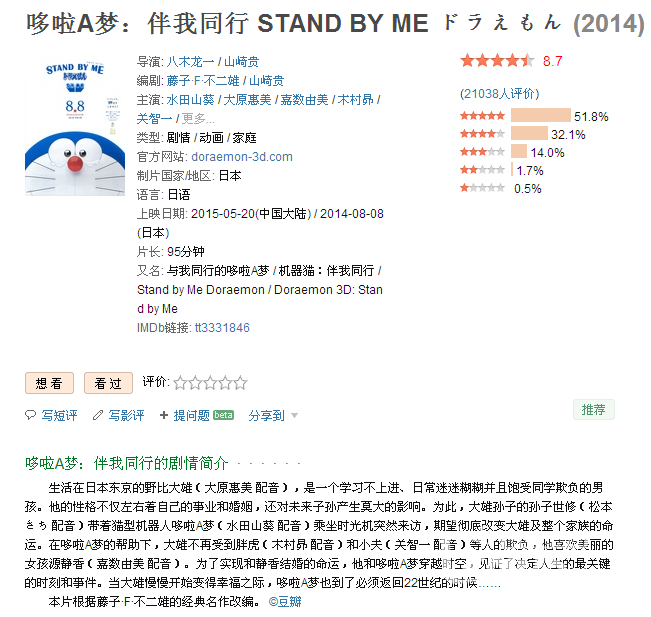Open the 分享到 share menu
The image size is (651, 617).
pyautogui.click(x=267, y=415)
